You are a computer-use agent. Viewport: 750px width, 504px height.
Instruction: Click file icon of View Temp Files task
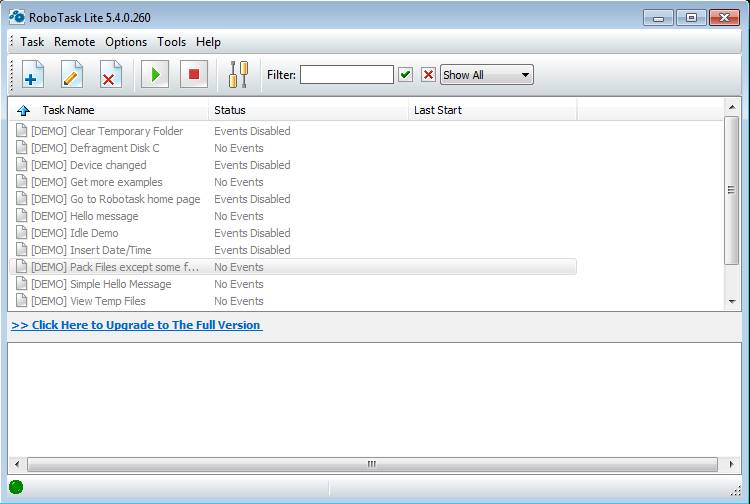tap(22, 301)
